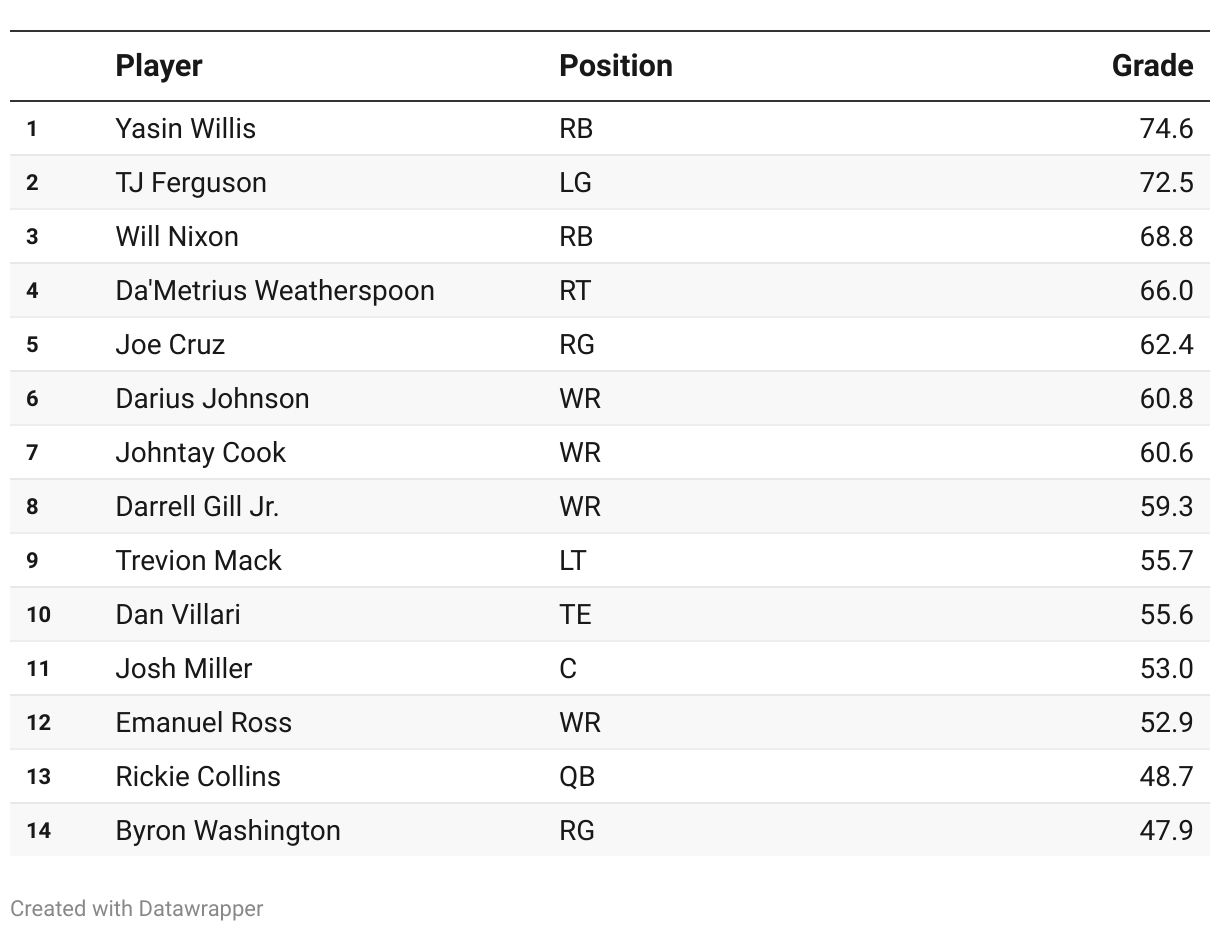Click rank number 10 in table
The height and width of the screenshot is (932, 1220).
click(x=38, y=615)
